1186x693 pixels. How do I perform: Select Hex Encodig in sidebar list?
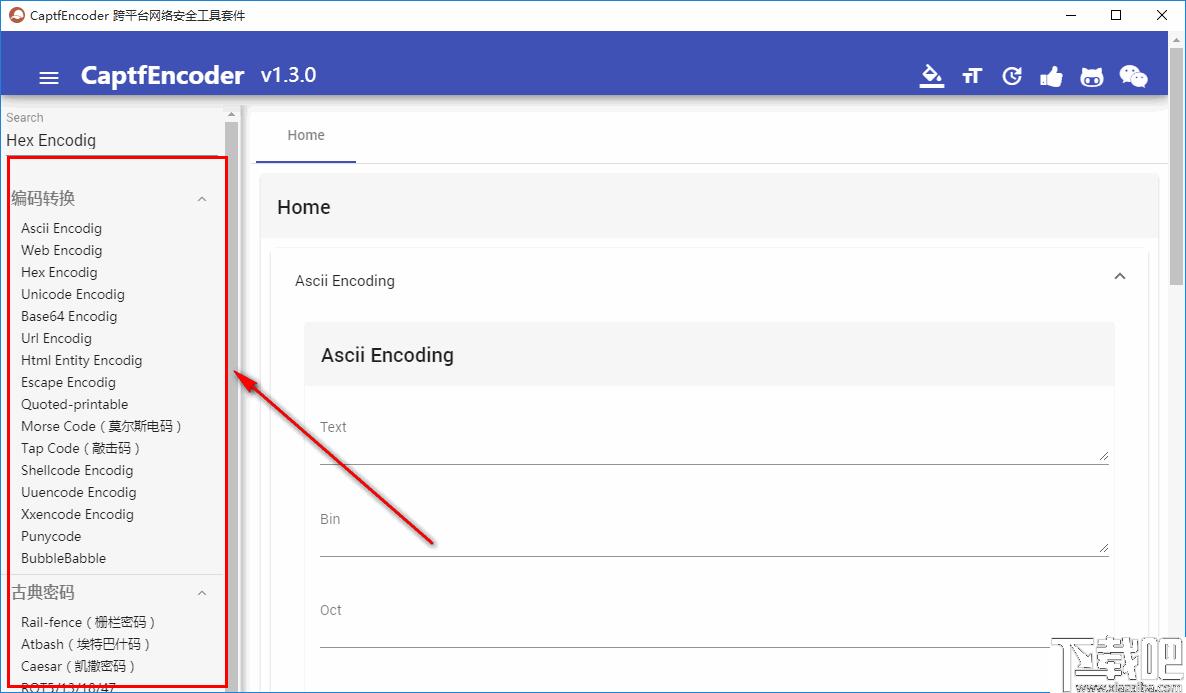(59, 272)
